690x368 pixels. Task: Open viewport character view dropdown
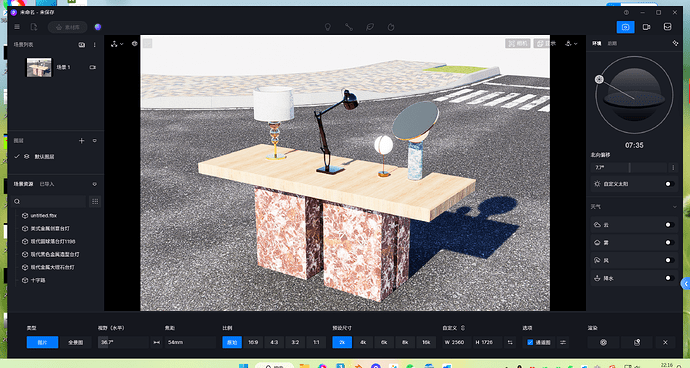[x=571, y=44]
